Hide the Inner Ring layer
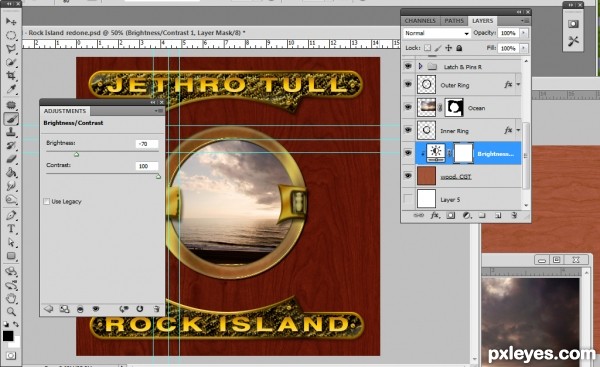This screenshot has width=600, height=367. (408, 130)
